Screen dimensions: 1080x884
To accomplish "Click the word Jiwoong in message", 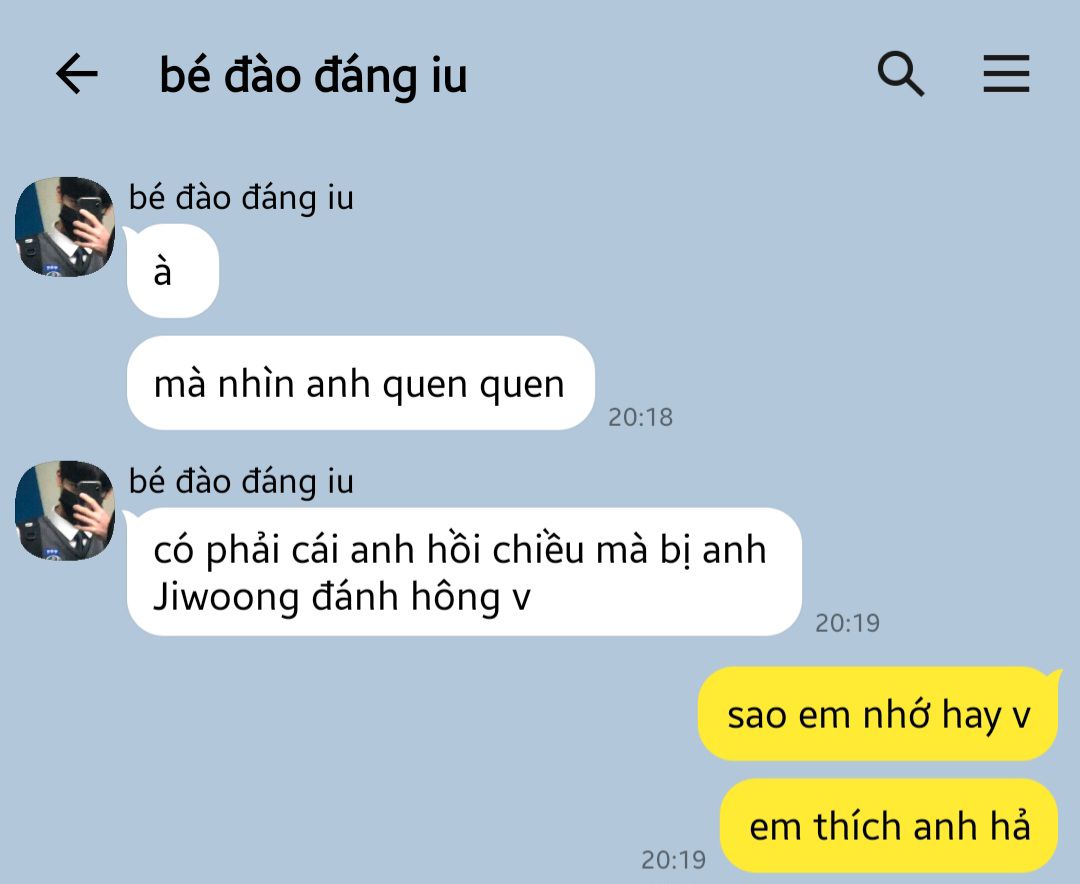I will click(226, 597).
